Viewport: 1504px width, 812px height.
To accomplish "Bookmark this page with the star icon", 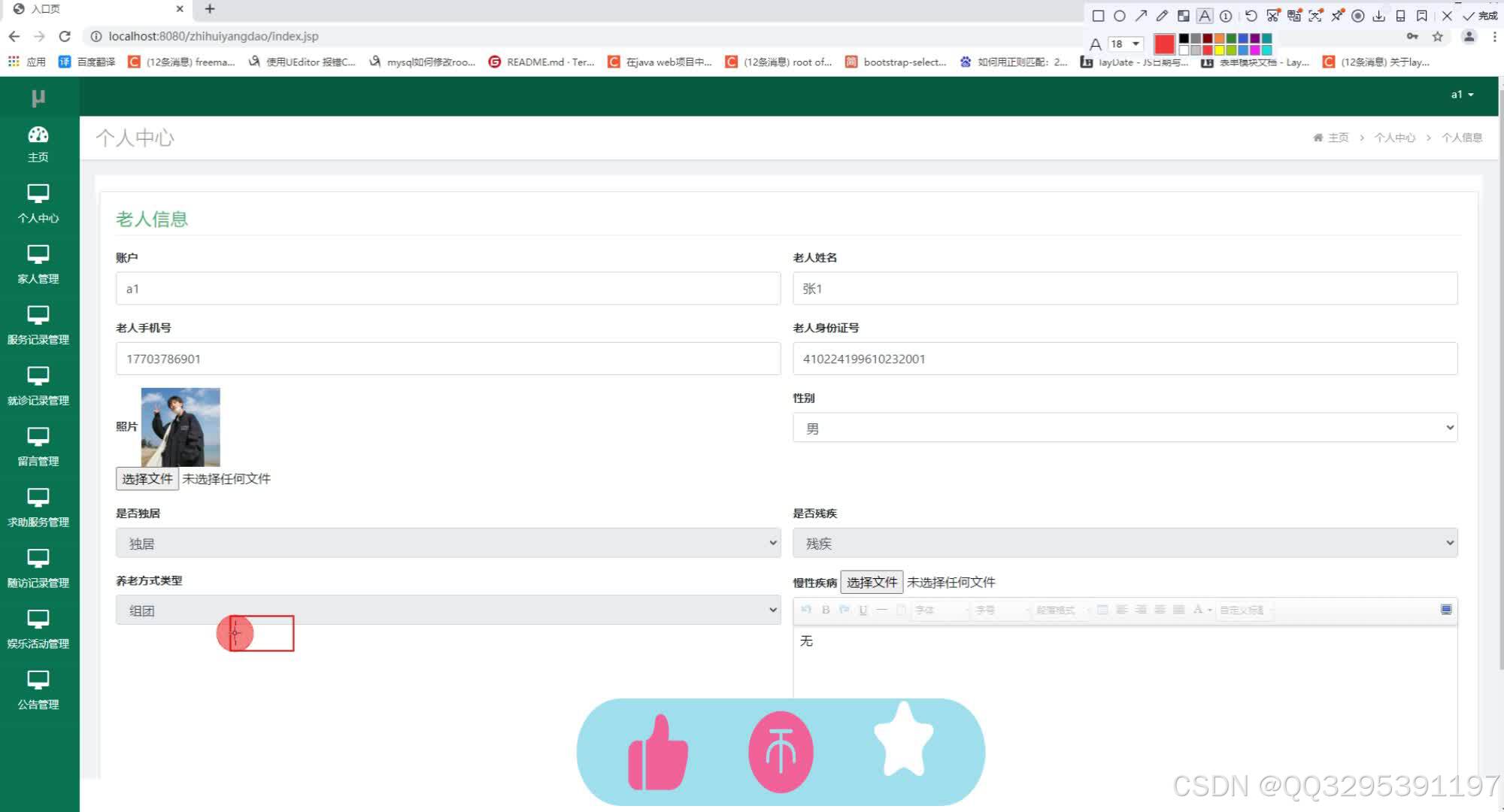I will coord(1438,36).
